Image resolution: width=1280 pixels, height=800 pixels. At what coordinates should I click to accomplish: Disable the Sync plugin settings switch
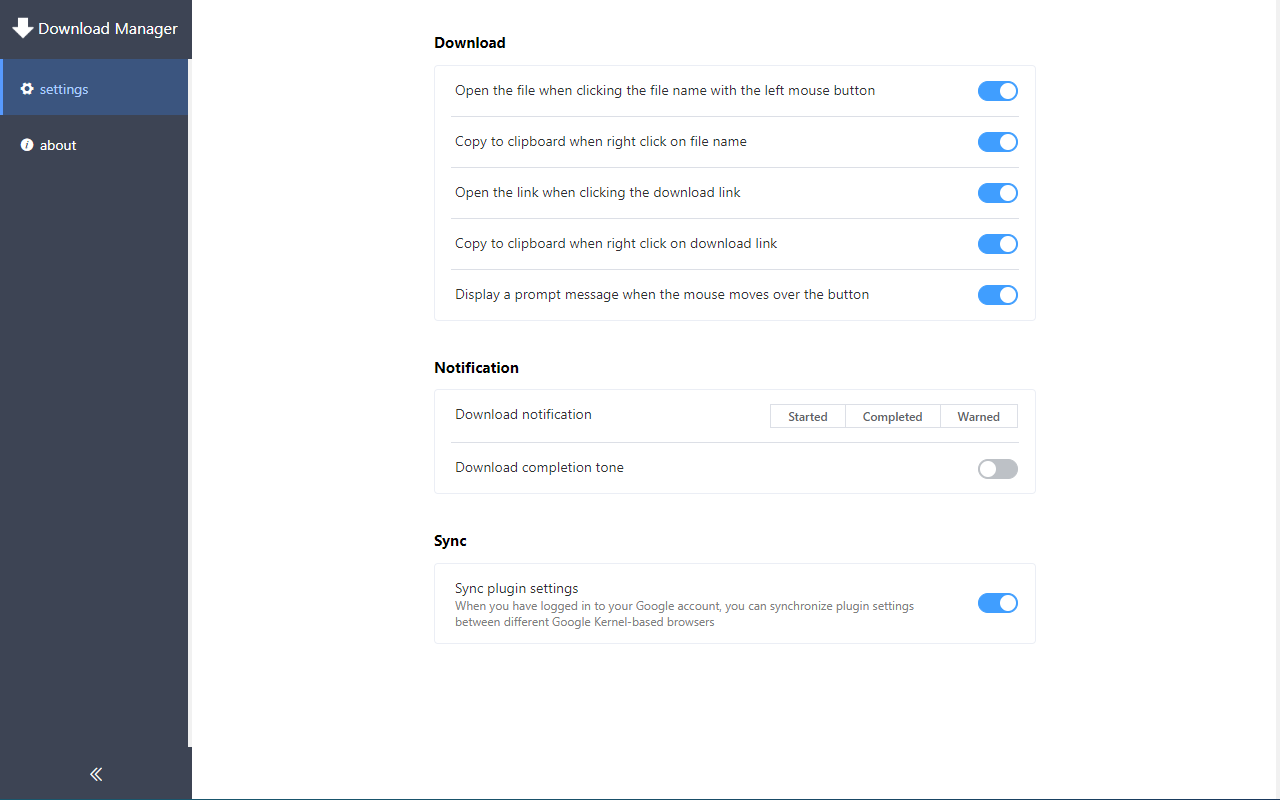coord(997,603)
